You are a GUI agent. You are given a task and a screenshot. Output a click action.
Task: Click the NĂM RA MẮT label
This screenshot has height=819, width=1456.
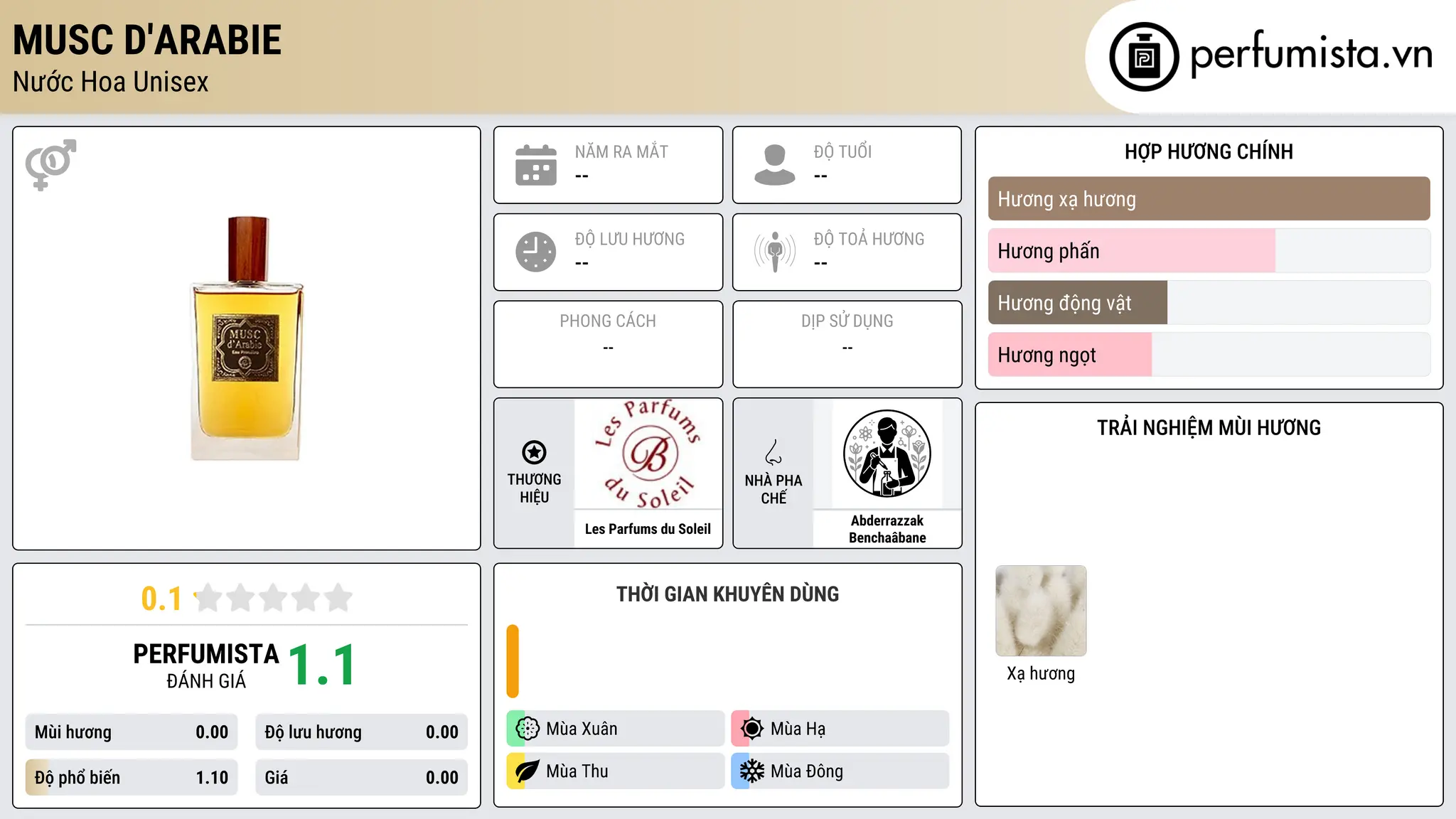(621, 152)
